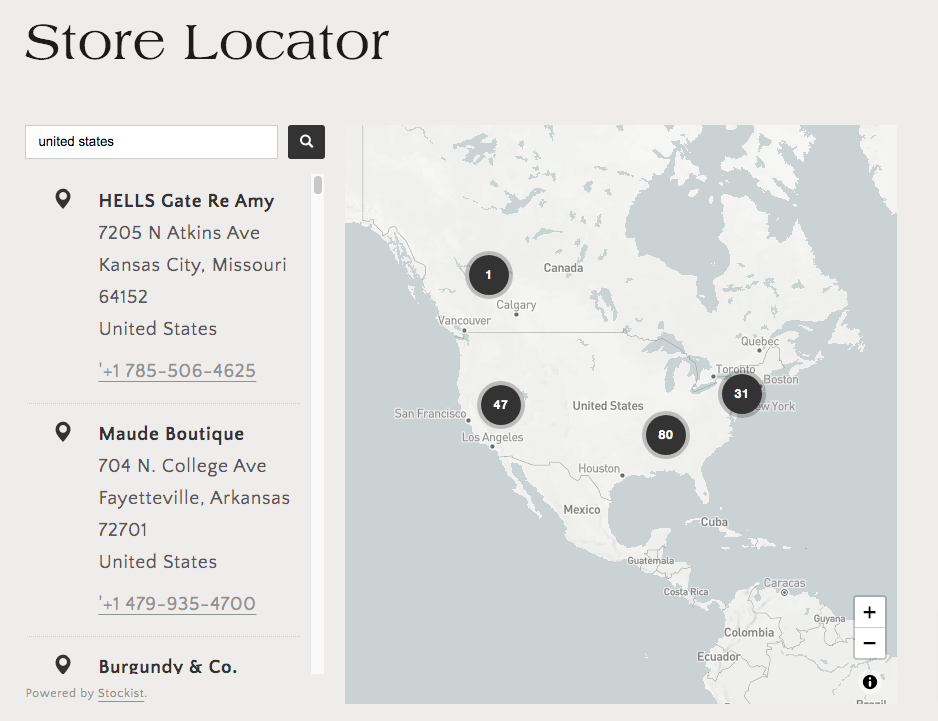Click the single-store marker near Calgary
This screenshot has width=938, height=721.
point(488,275)
